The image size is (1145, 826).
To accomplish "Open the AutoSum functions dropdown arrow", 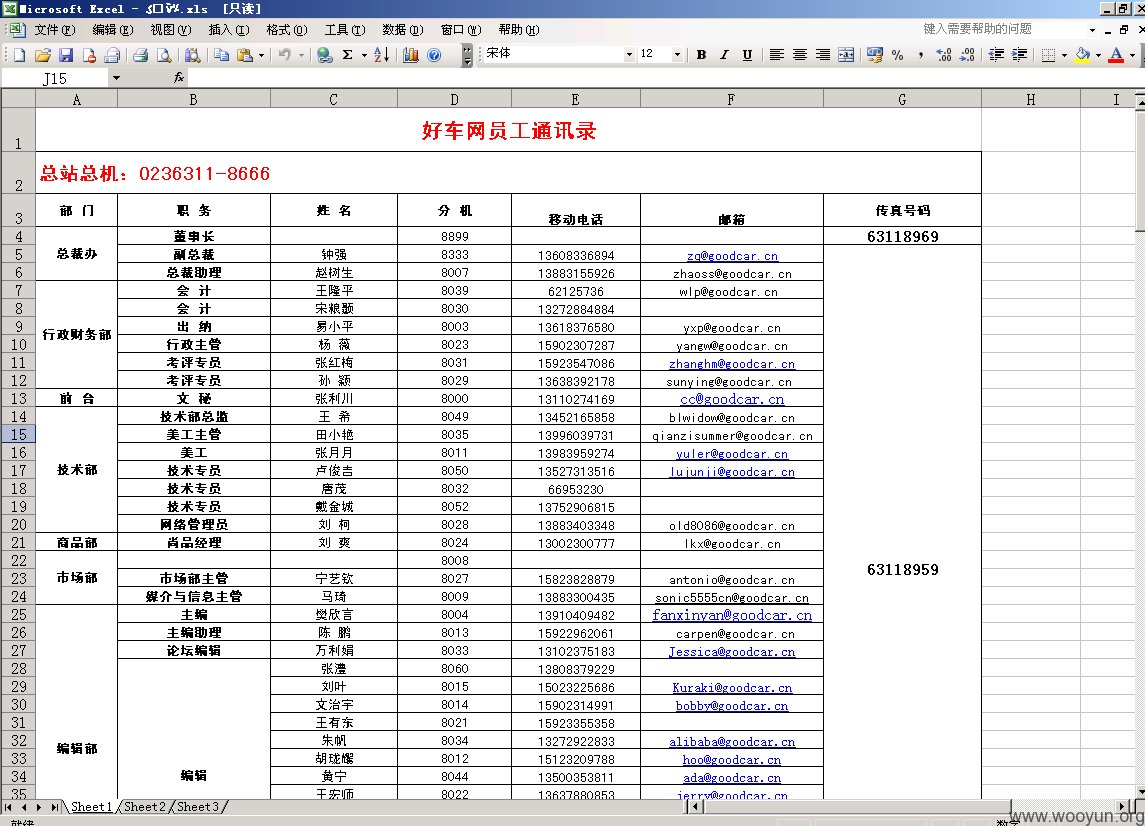I will pyautogui.click(x=364, y=55).
